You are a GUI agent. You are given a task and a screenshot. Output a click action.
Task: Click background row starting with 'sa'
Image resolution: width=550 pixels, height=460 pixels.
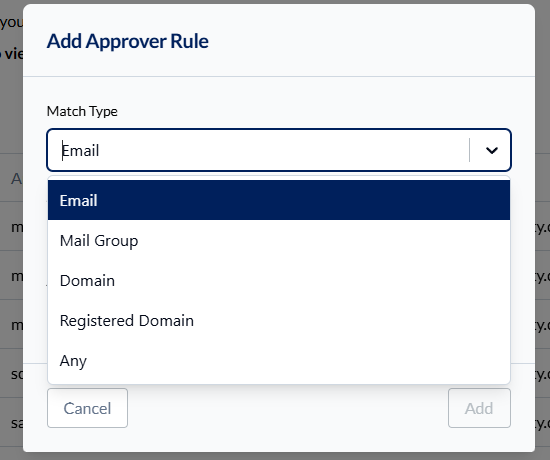tap(16, 423)
